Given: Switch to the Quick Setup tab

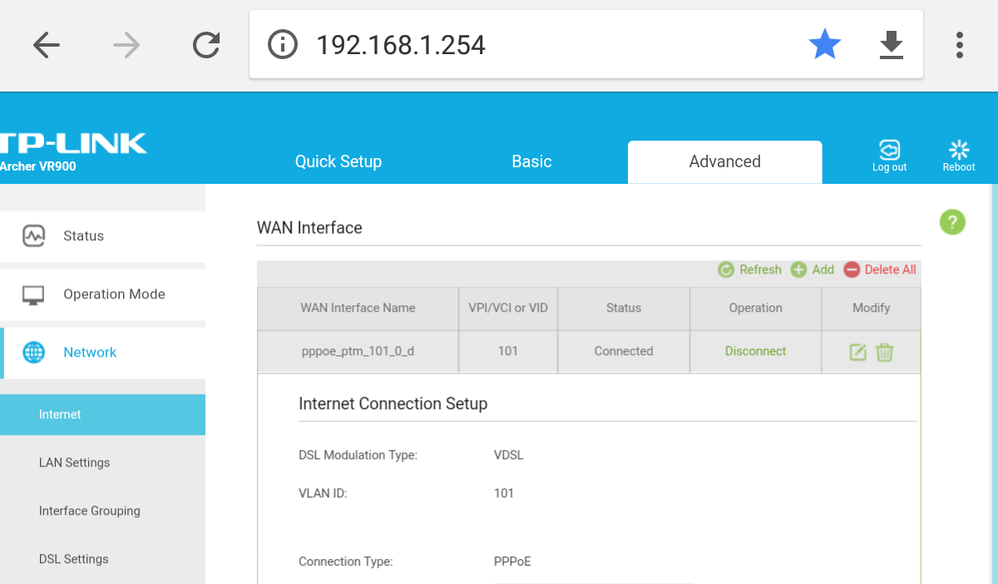Looking at the screenshot, I should [338, 162].
